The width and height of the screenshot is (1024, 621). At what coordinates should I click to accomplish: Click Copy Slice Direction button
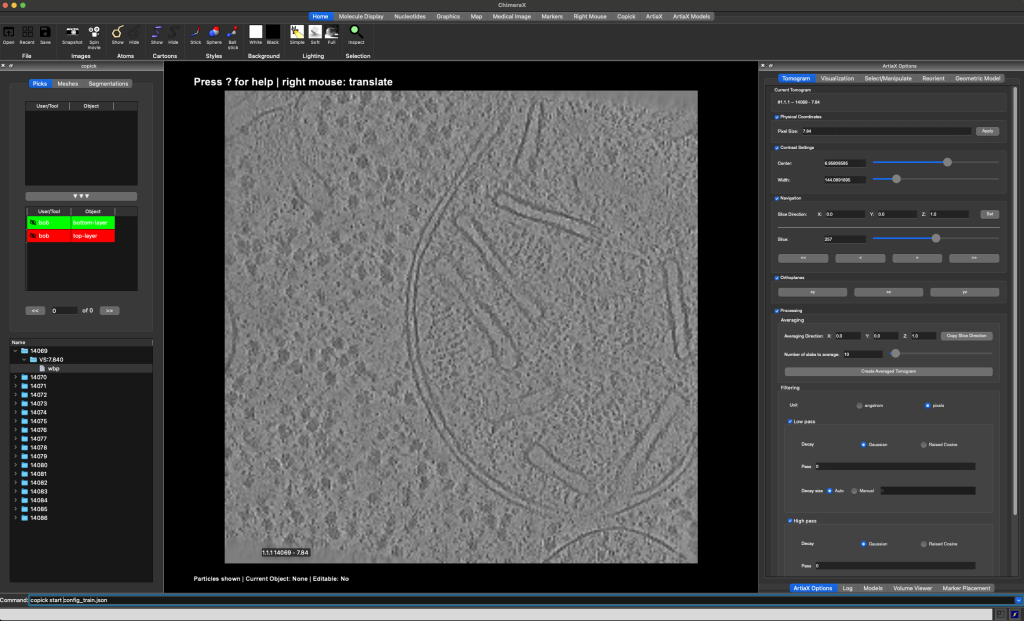pyautogui.click(x=967, y=336)
